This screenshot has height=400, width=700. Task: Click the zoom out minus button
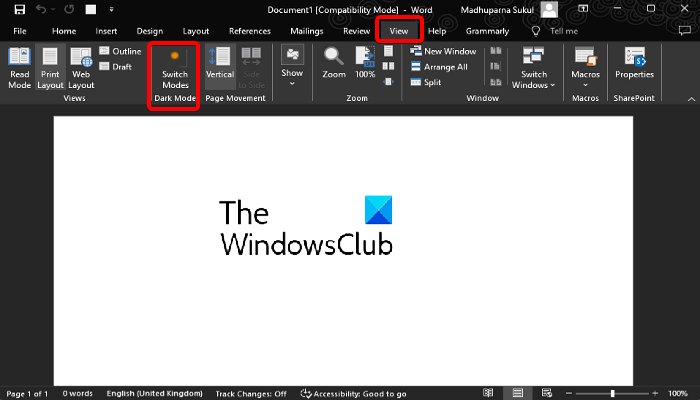pos(568,393)
